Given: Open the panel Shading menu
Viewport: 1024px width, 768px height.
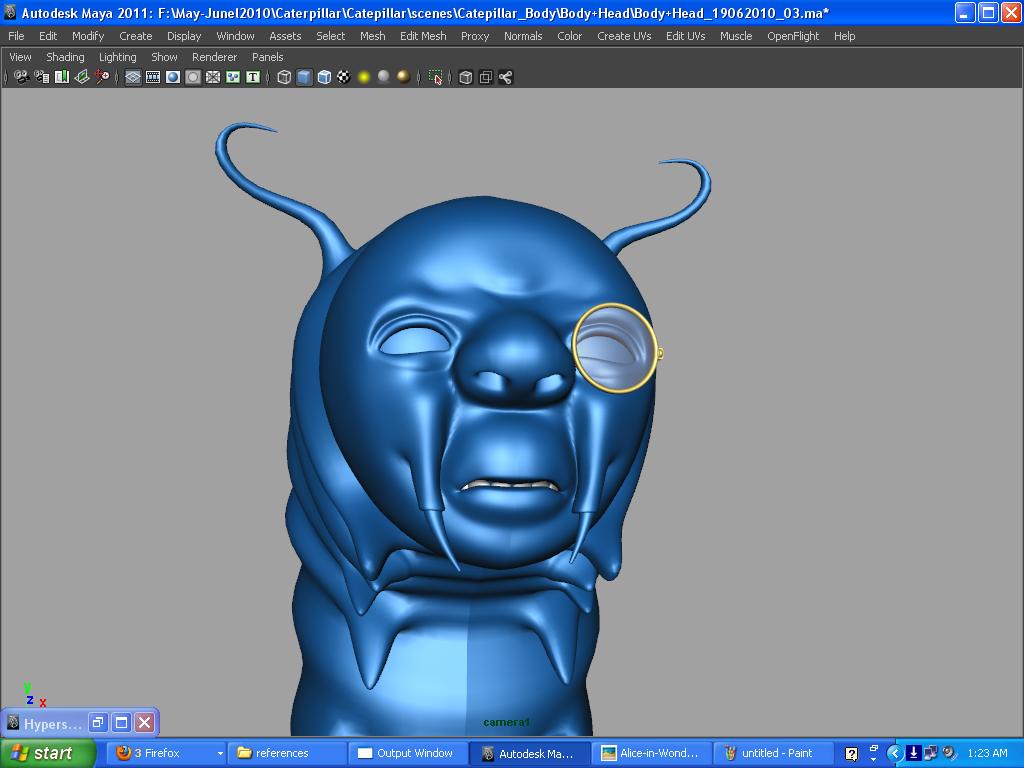Looking at the screenshot, I should [65, 57].
